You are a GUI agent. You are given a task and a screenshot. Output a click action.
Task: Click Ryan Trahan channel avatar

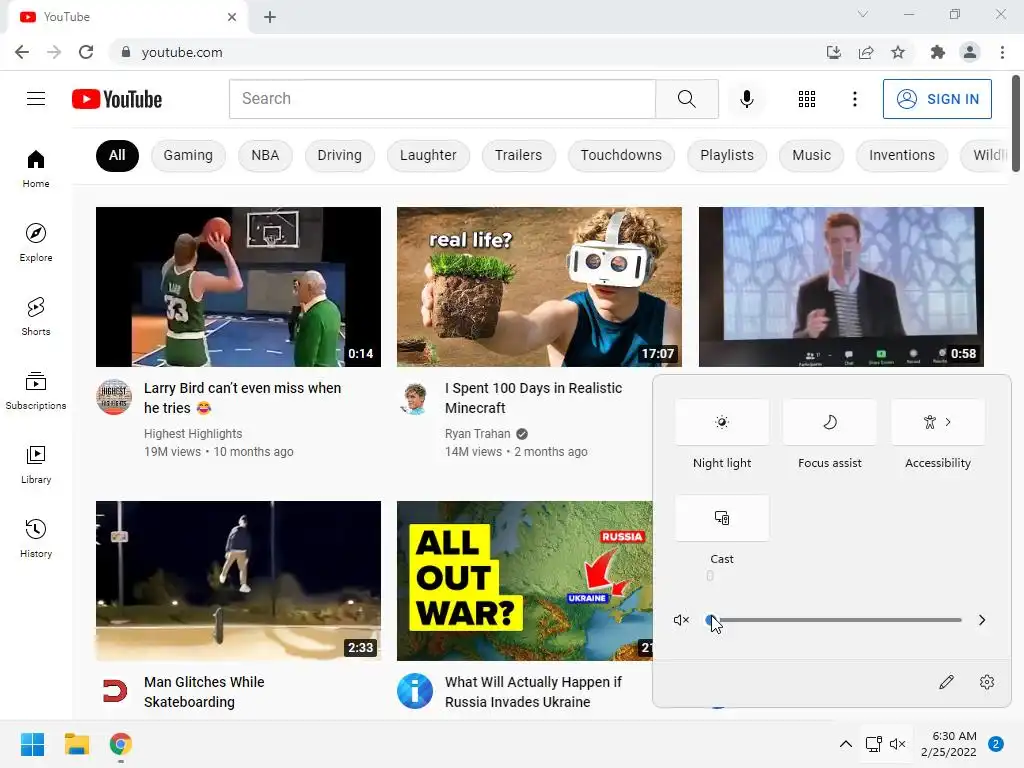click(415, 399)
